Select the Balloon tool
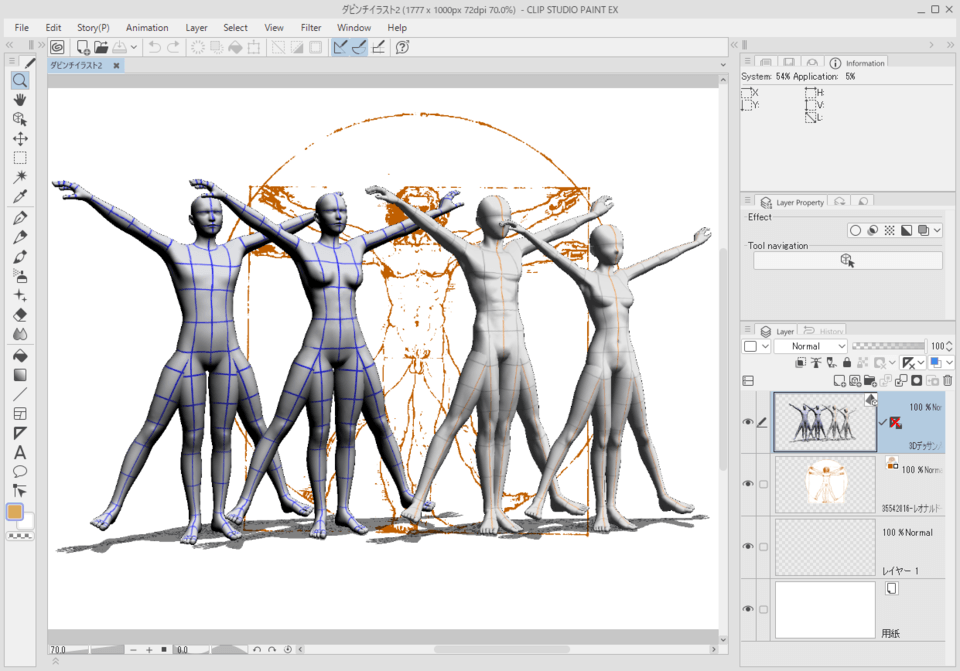This screenshot has height=671, width=960. tap(20, 471)
